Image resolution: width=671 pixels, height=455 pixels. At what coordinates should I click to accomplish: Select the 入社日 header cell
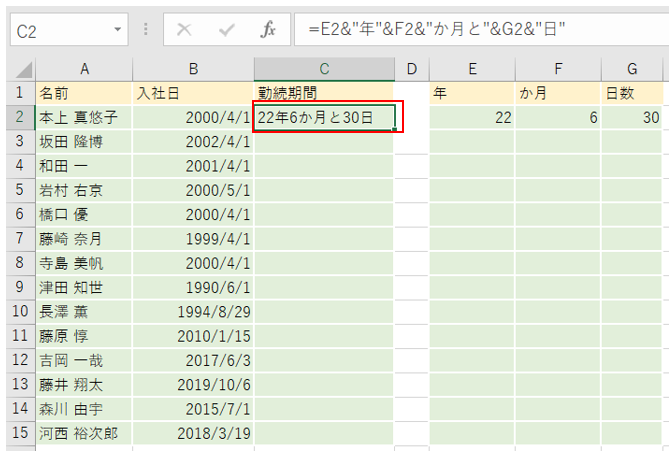193,93
